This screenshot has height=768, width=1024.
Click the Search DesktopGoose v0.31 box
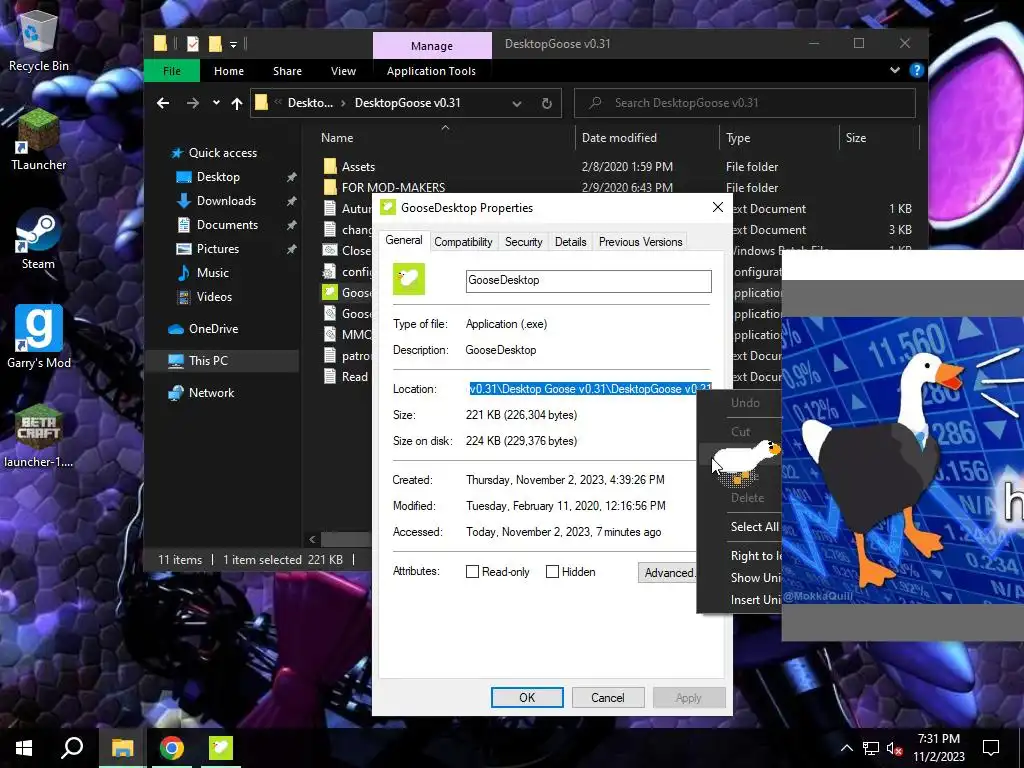point(744,103)
